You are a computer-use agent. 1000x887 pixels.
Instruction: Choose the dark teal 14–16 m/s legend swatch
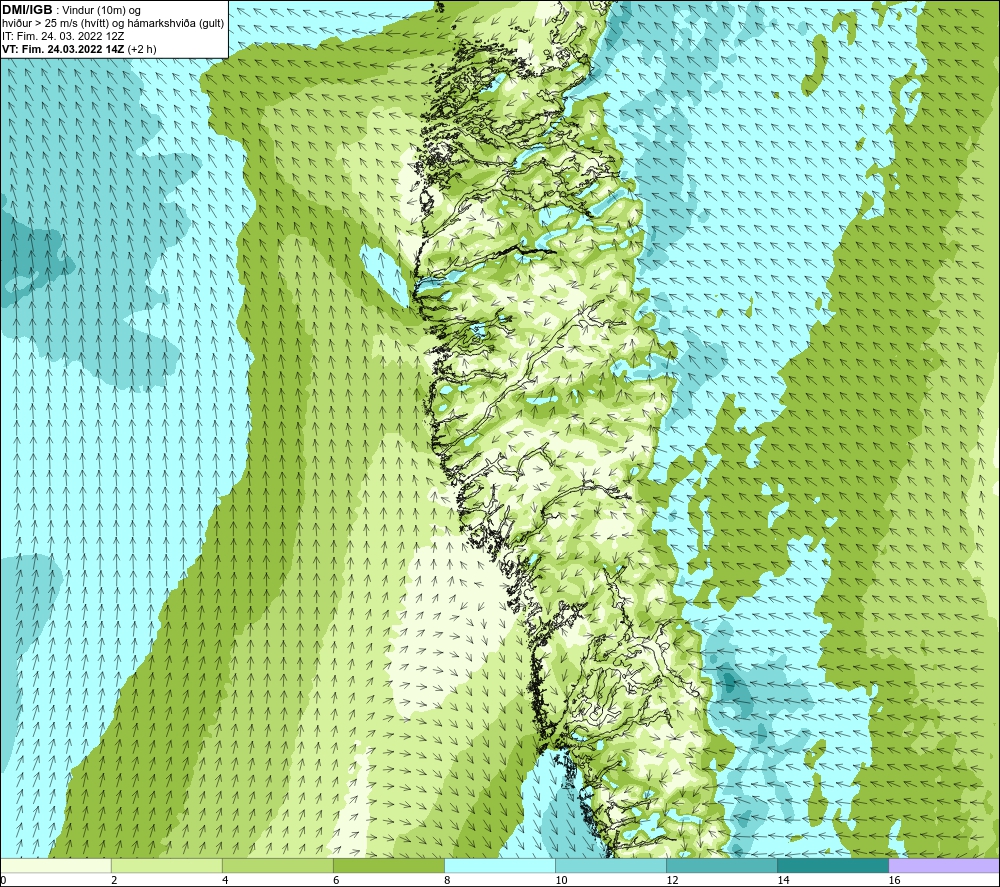832,866
